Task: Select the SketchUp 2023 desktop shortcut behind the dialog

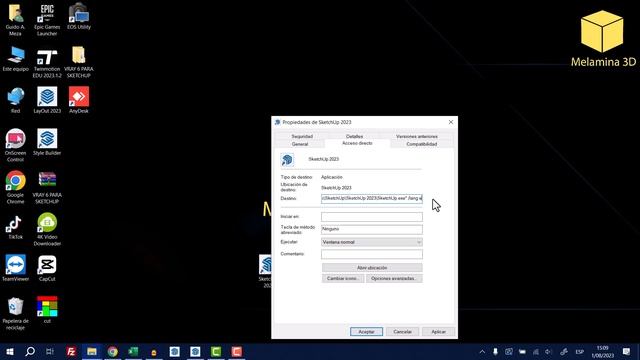Action: point(265,270)
